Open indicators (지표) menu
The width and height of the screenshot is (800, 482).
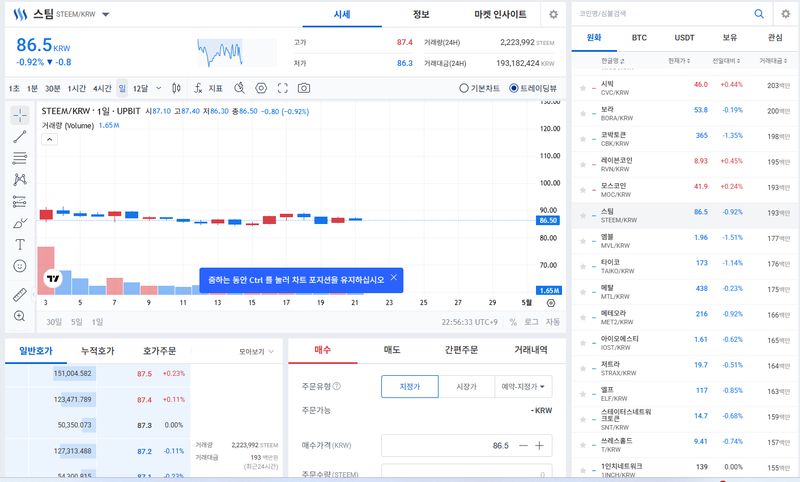click(208, 88)
